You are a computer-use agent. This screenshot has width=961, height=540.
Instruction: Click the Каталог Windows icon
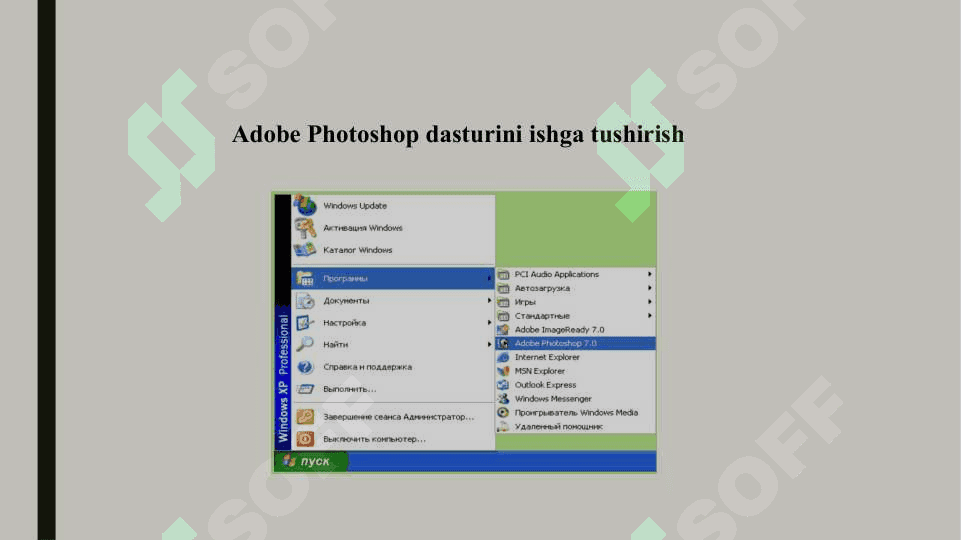pyautogui.click(x=305, y=250)
